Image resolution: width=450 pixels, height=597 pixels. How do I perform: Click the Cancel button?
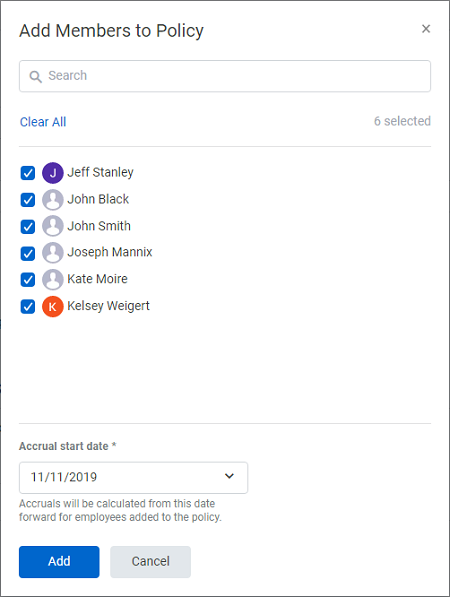(x=150, y=562)
